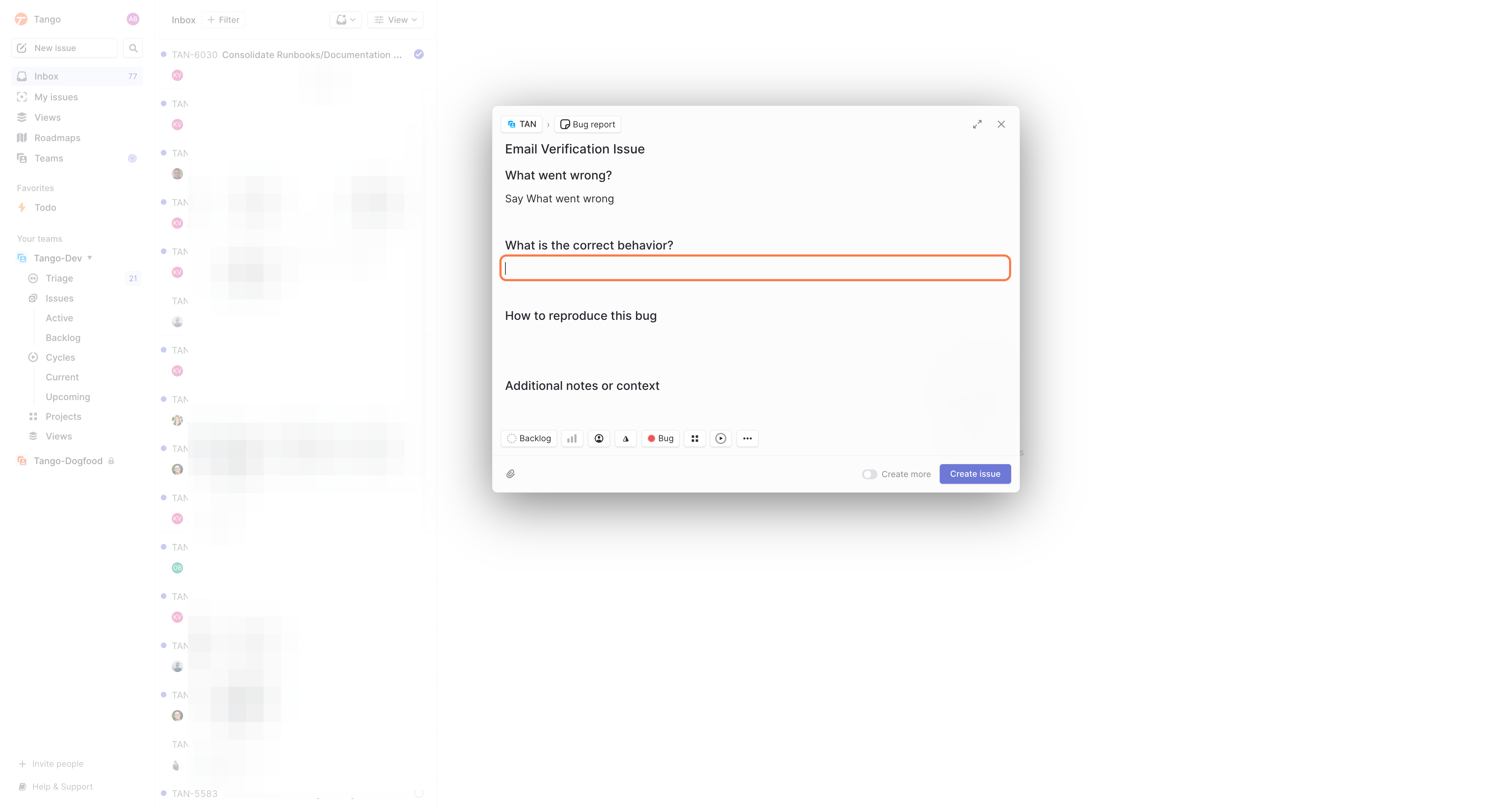Image resolution: width=1512 pixels, height=810 pixels.
Task: Open search using magnifier icon in sidebar
Action: click(133, 48)
